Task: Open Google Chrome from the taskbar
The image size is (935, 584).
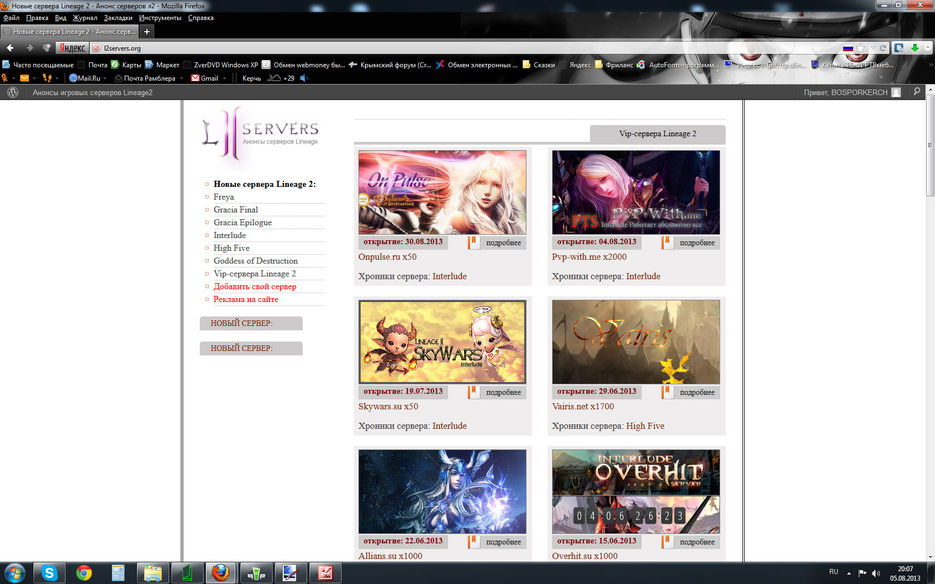Action: coord(84,573)
